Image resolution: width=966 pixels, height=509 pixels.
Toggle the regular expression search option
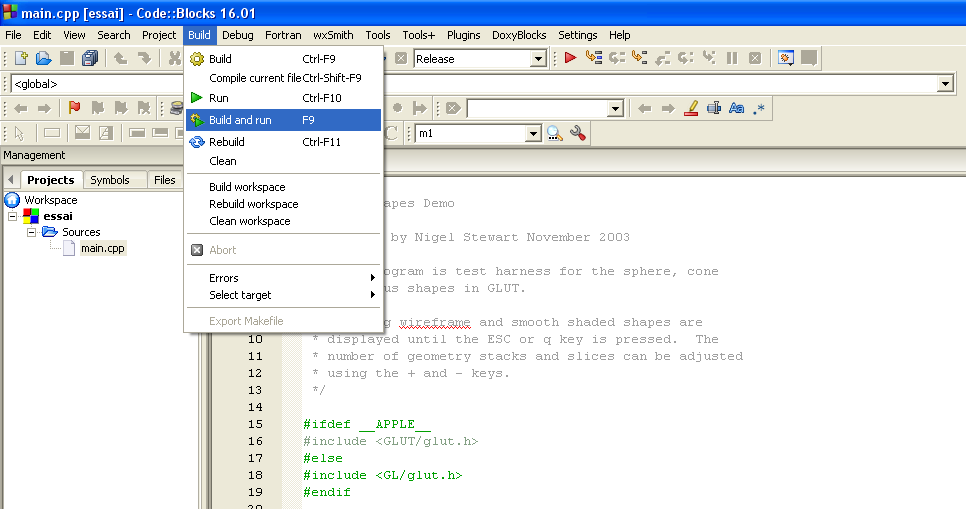tap(760, 108)
